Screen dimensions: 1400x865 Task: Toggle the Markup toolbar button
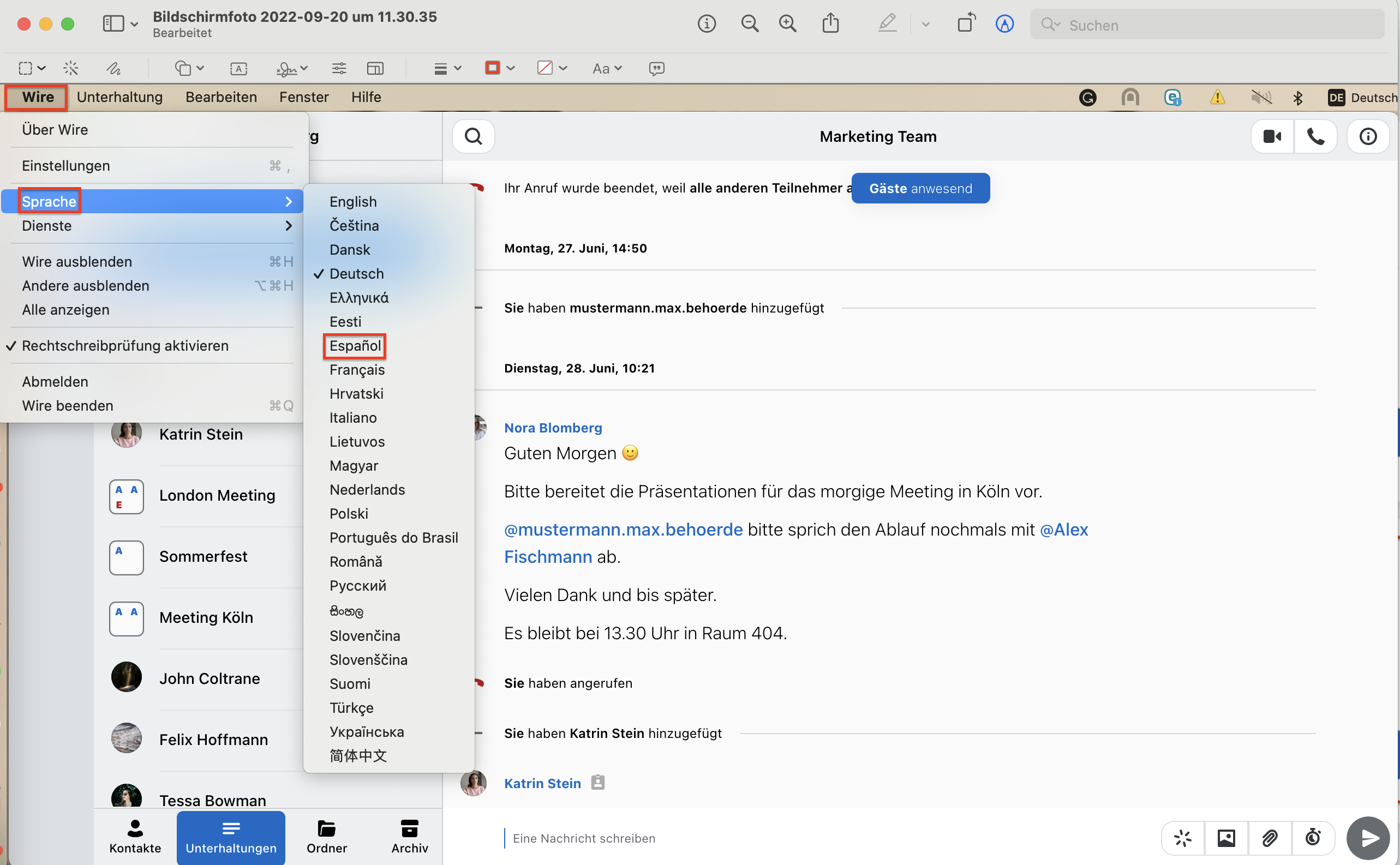pyautogui.click(x=1004, y=23)
